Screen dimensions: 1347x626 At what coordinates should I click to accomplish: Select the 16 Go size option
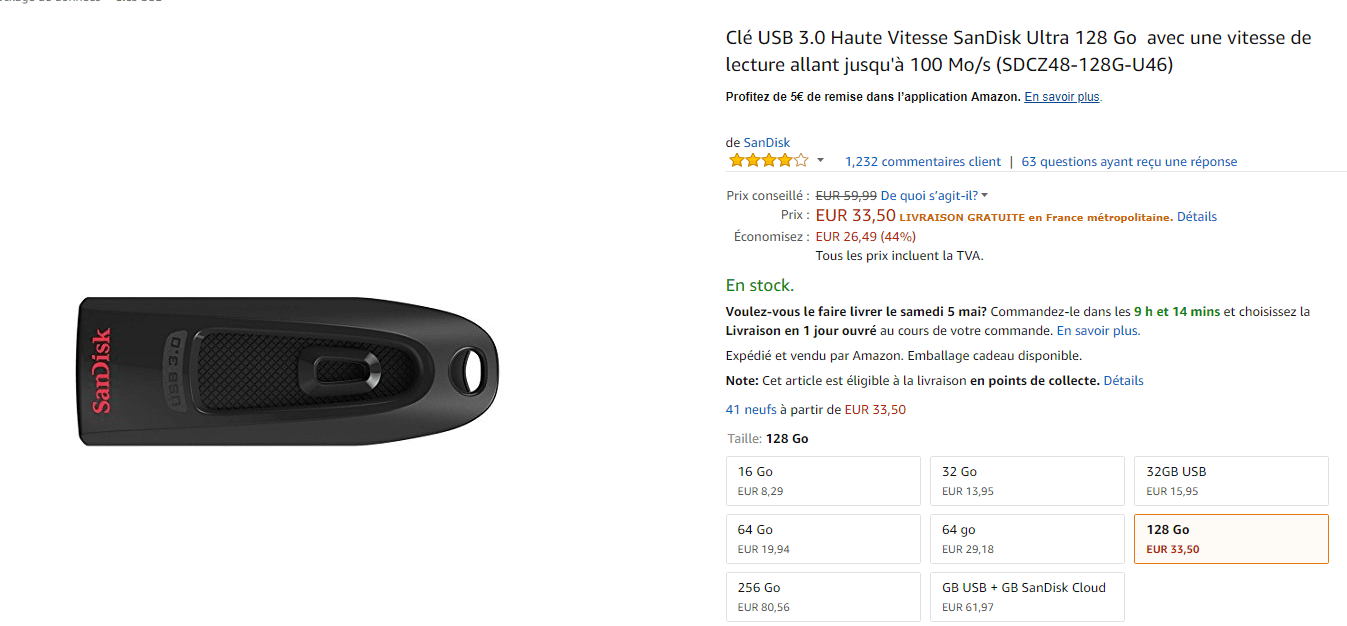point(822,481)
